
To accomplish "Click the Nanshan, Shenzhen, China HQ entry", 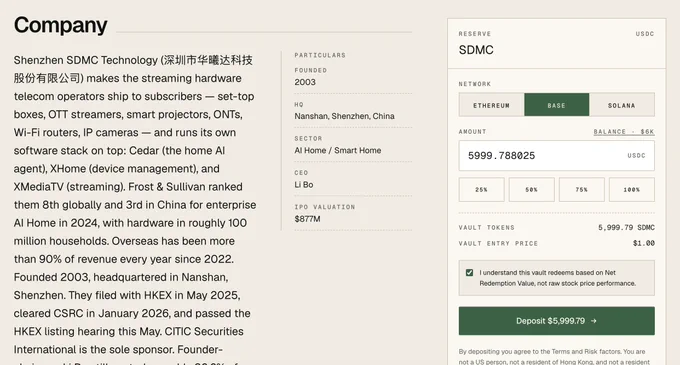I will [x=344, y=116].
